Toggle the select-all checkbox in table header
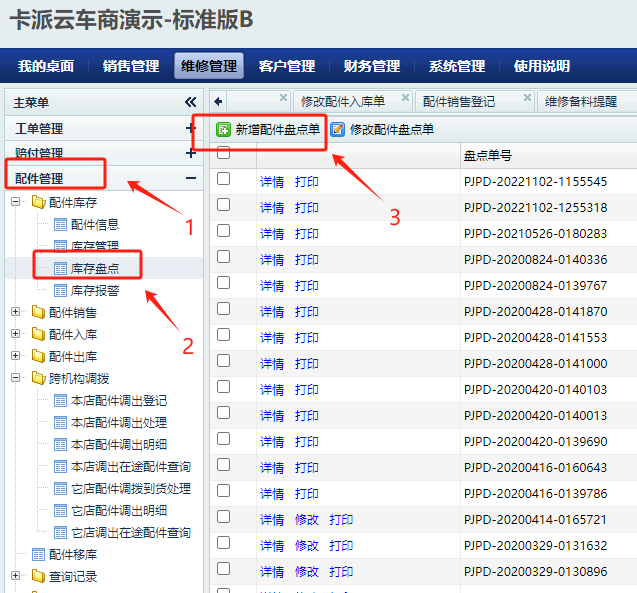This screenshot has width=637, height=593. [224, 153]
